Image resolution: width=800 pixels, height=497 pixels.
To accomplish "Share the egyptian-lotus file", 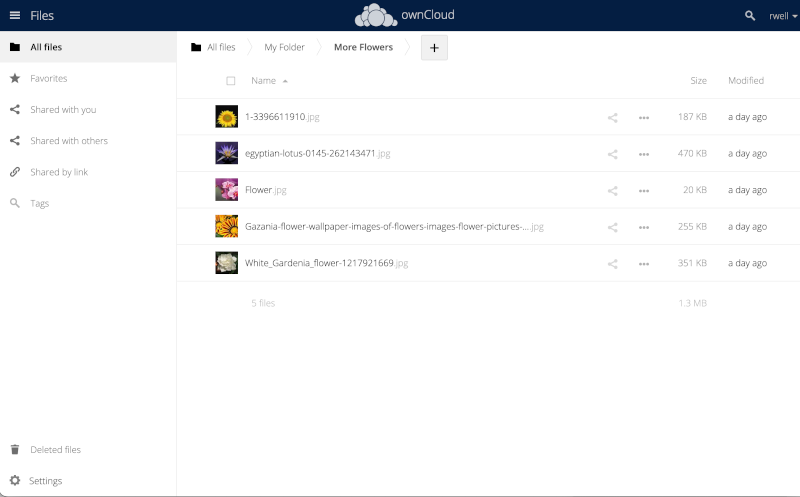I will coord(613,154).
